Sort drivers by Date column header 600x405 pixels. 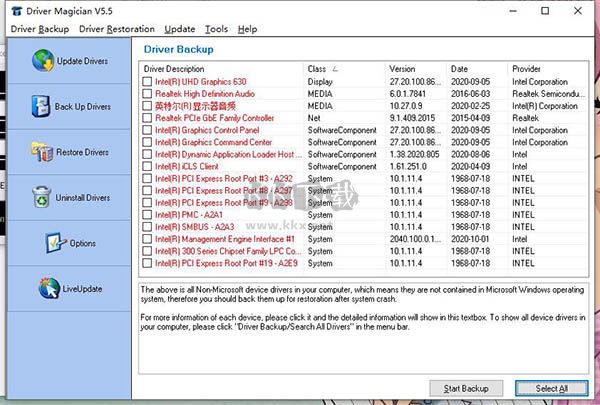click(479, 68)
